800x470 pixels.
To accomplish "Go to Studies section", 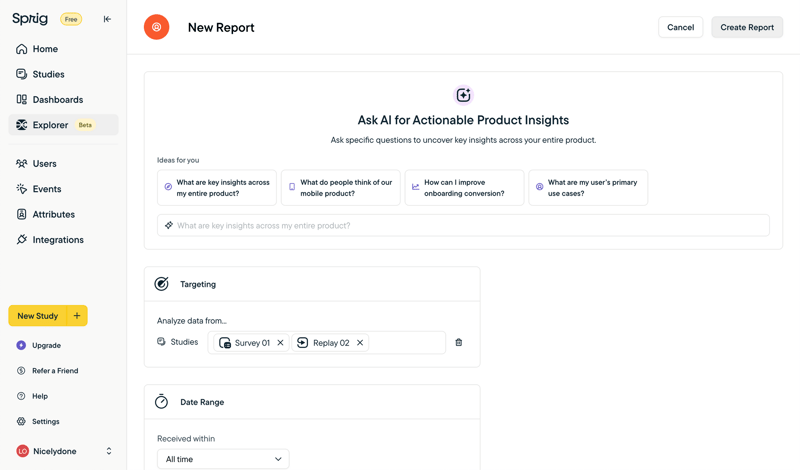I will pyautogui.click(x=63, y=75).
